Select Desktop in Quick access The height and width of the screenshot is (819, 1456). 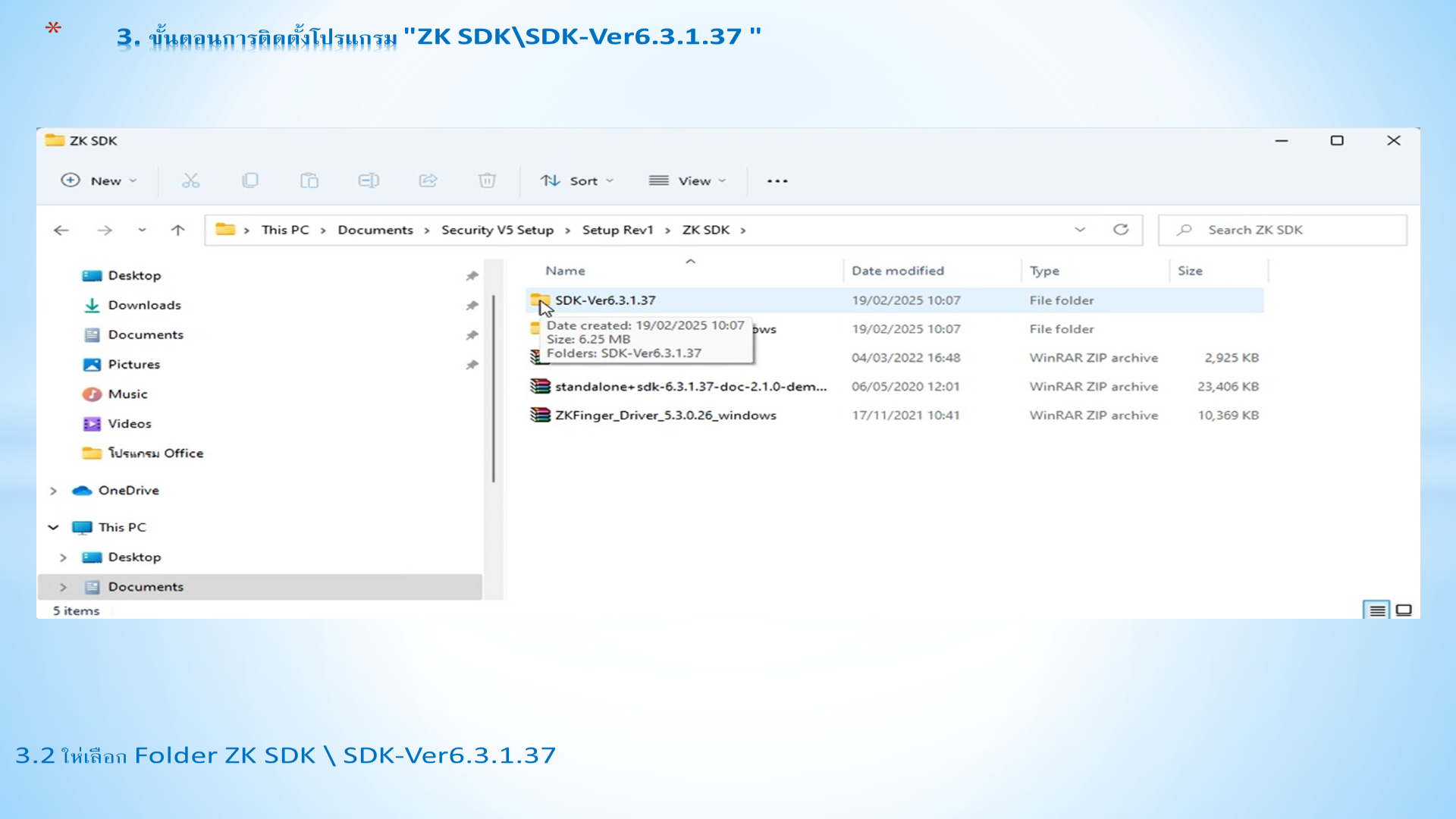click(134, 275)
